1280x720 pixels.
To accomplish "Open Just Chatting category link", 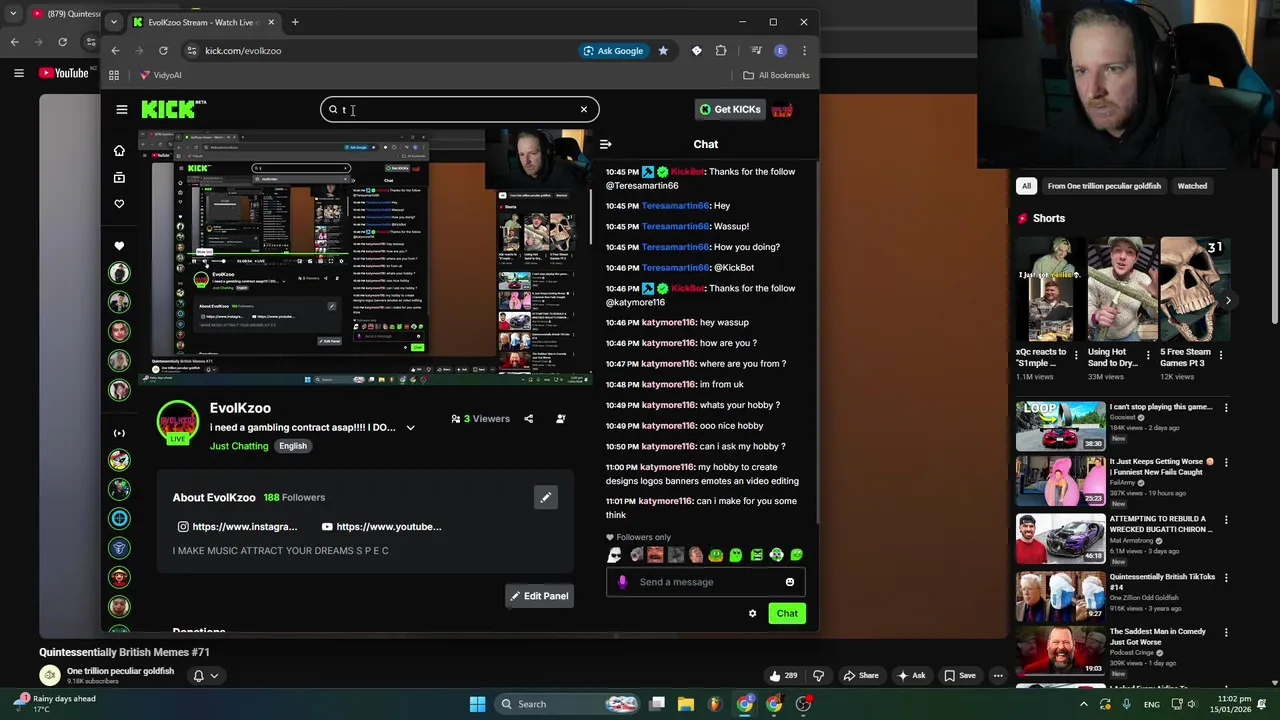I will tap(239, 446).
